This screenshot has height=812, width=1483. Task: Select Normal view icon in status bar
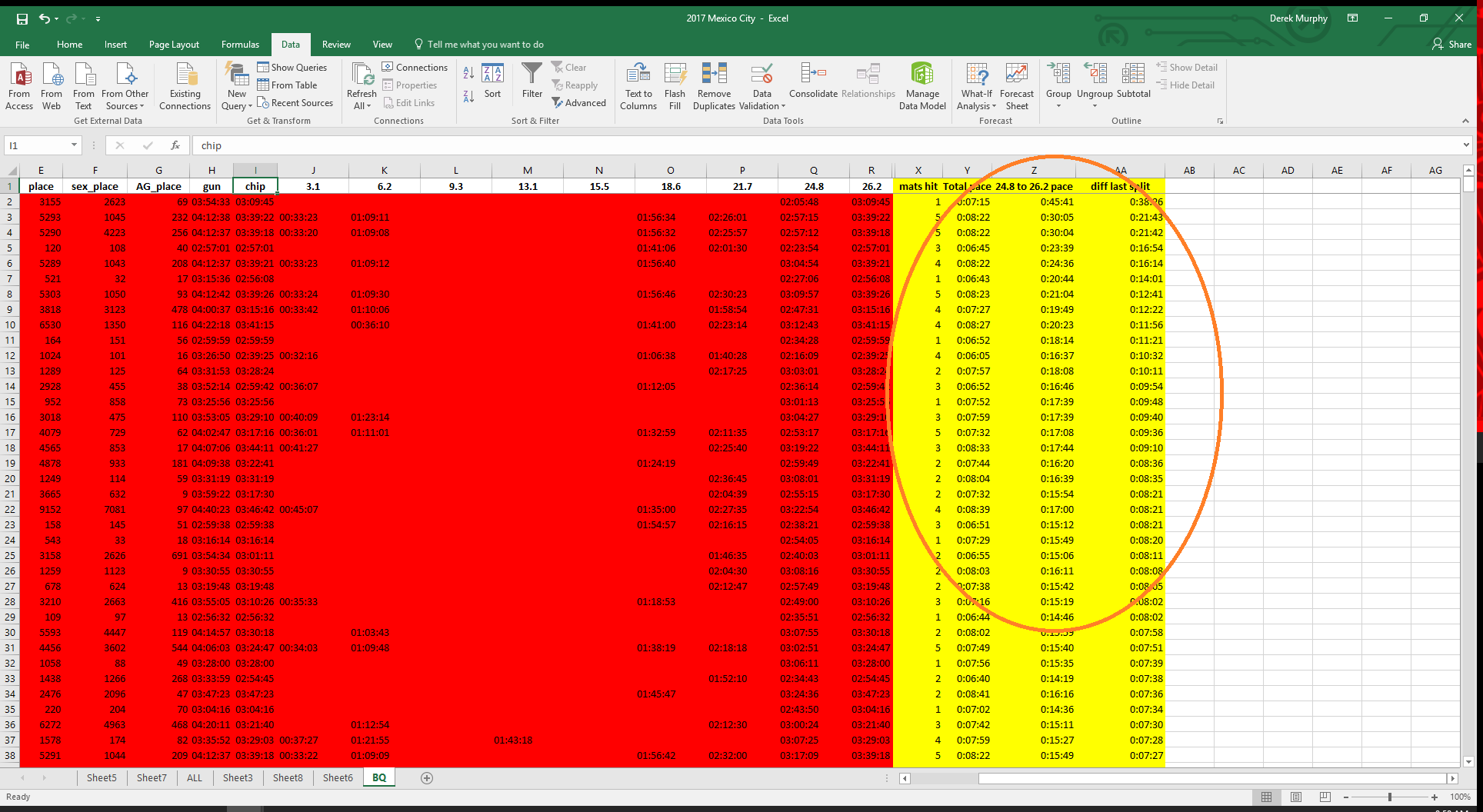coord(1266,797)
